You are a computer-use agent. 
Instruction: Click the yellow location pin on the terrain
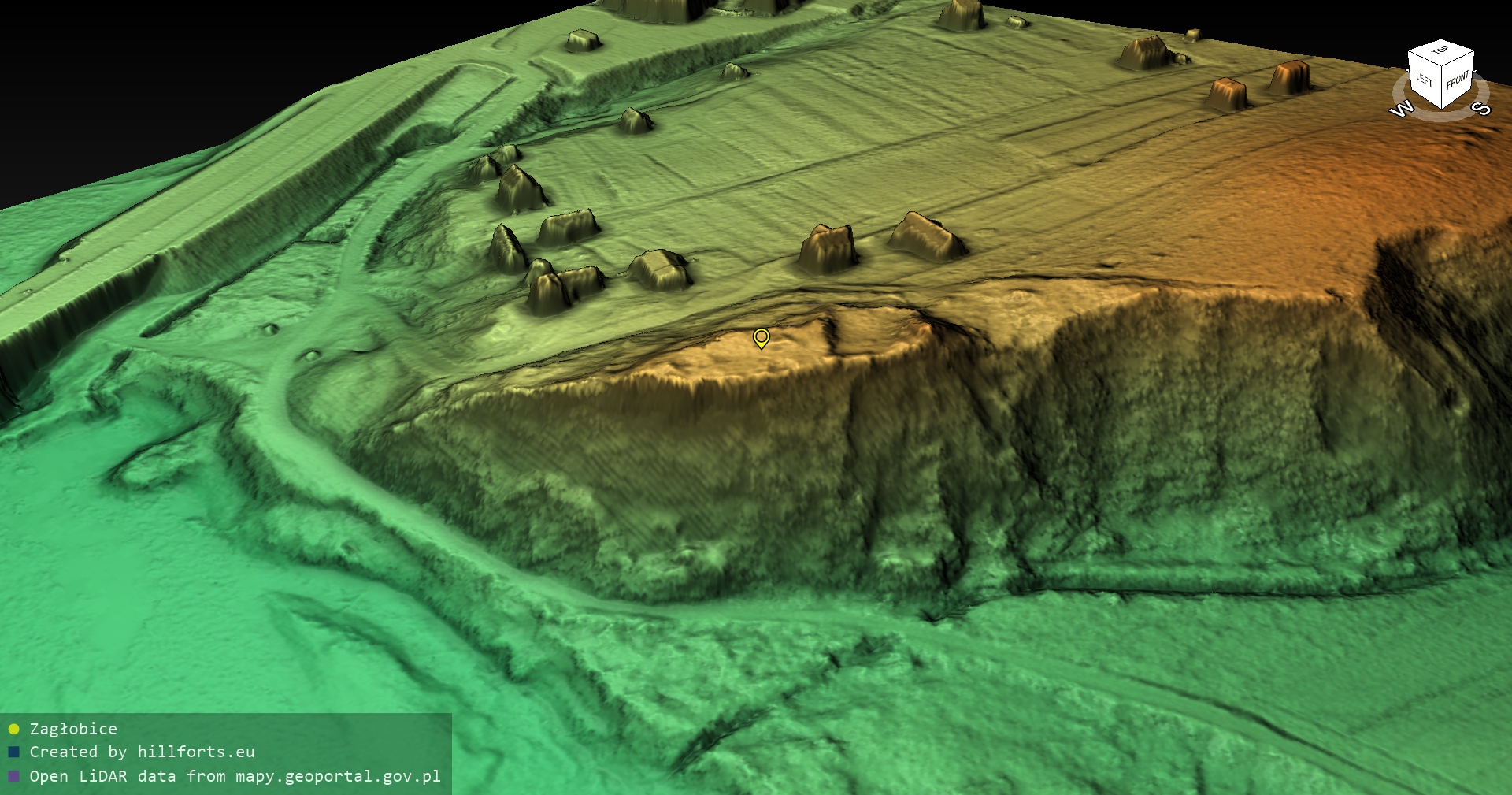(761, 337)
